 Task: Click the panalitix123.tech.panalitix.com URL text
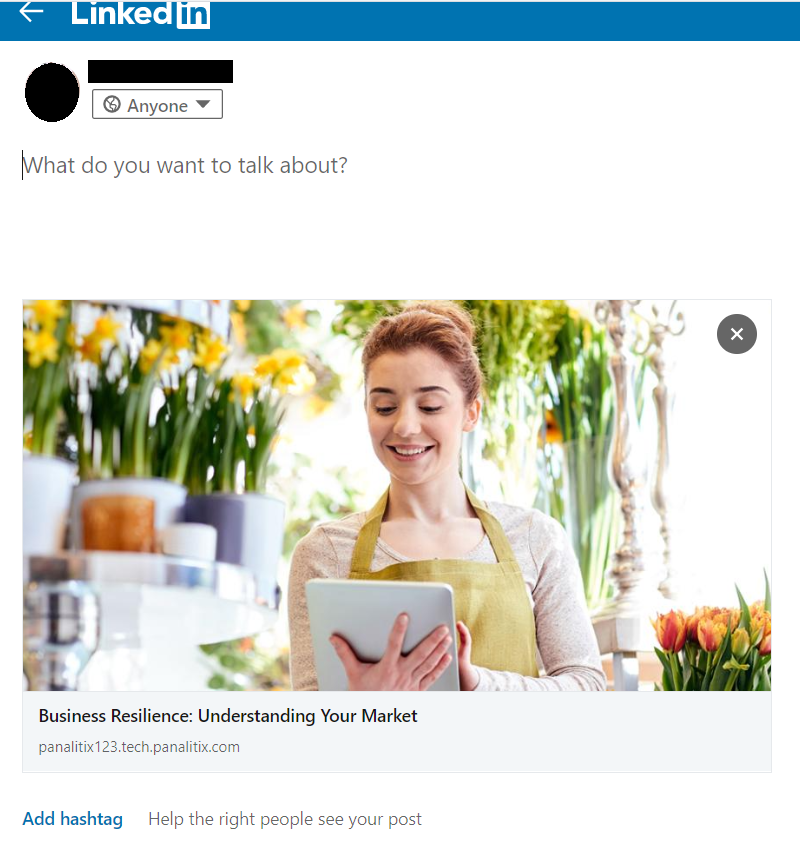click(x=139, y=747)
